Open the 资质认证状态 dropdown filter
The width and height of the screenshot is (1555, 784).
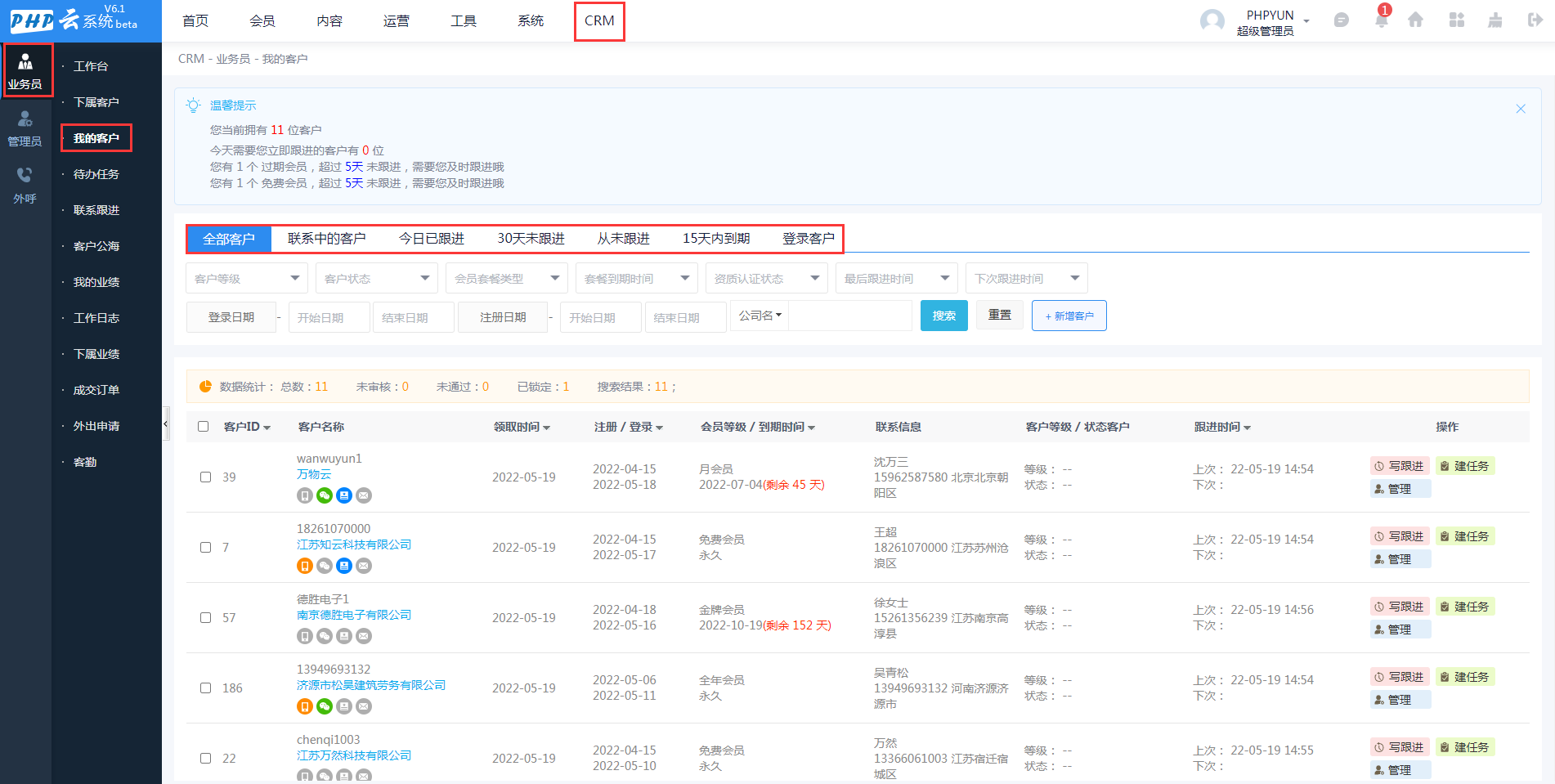(x=767, y=279)
